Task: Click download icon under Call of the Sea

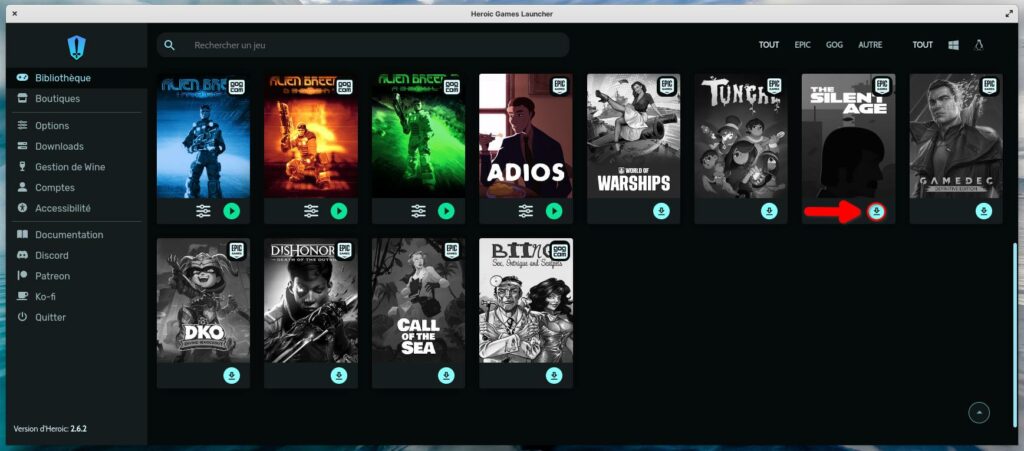Action: [x=446, y=375]
